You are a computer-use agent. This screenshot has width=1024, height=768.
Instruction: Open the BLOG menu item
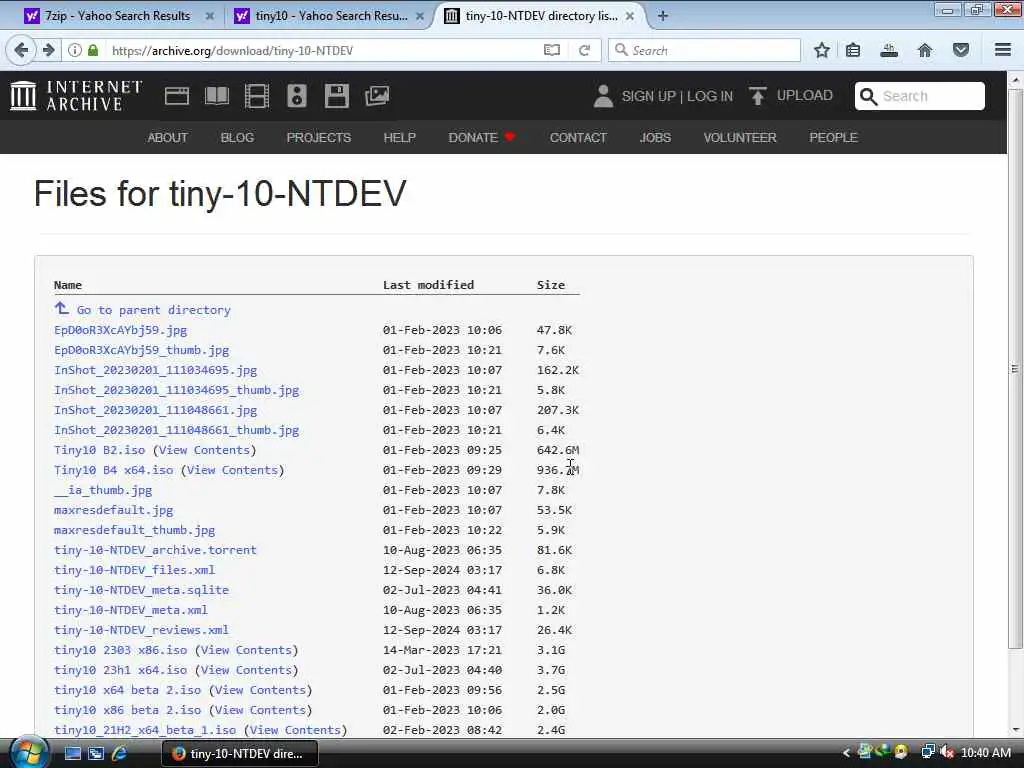[237, 137]
